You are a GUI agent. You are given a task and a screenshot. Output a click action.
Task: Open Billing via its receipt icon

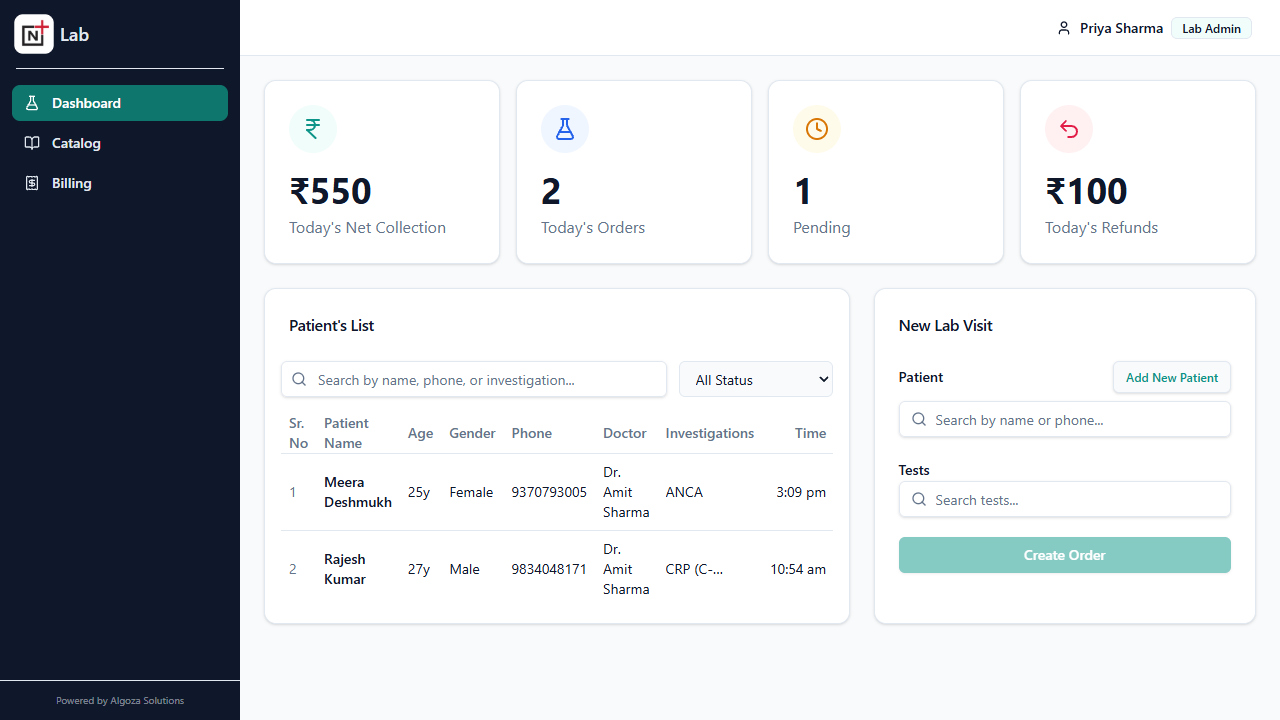[31, 183]
